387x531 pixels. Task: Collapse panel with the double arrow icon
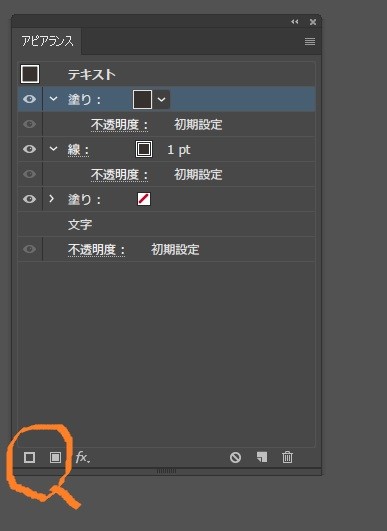pyautogui.click(x=295, y=22)
